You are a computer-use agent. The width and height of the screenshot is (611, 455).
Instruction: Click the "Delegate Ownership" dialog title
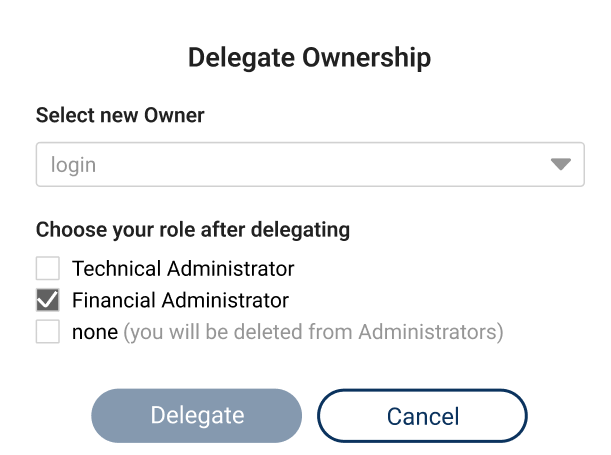pos(309,58)
